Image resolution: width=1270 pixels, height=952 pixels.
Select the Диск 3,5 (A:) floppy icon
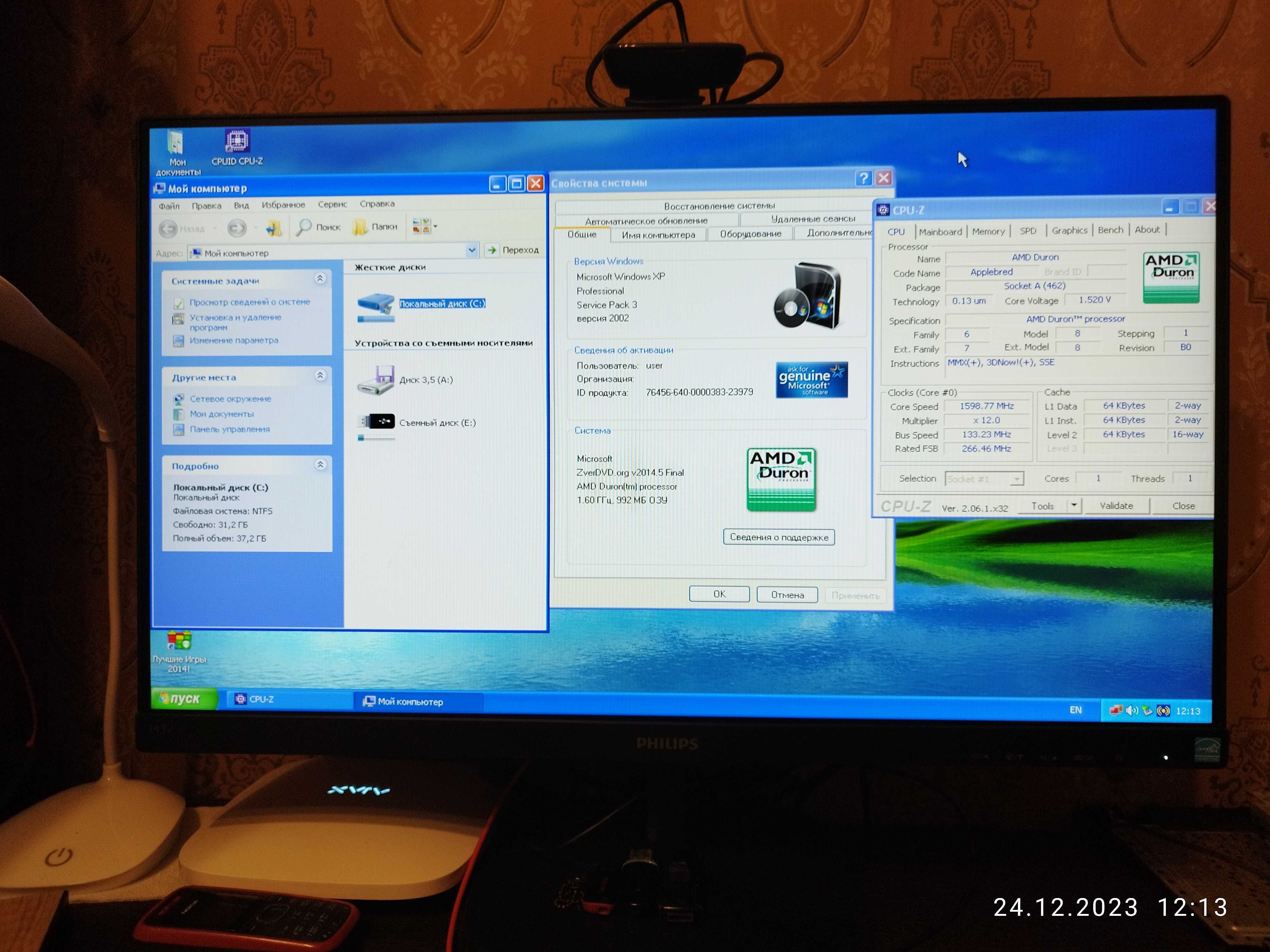tap(376, 380)
